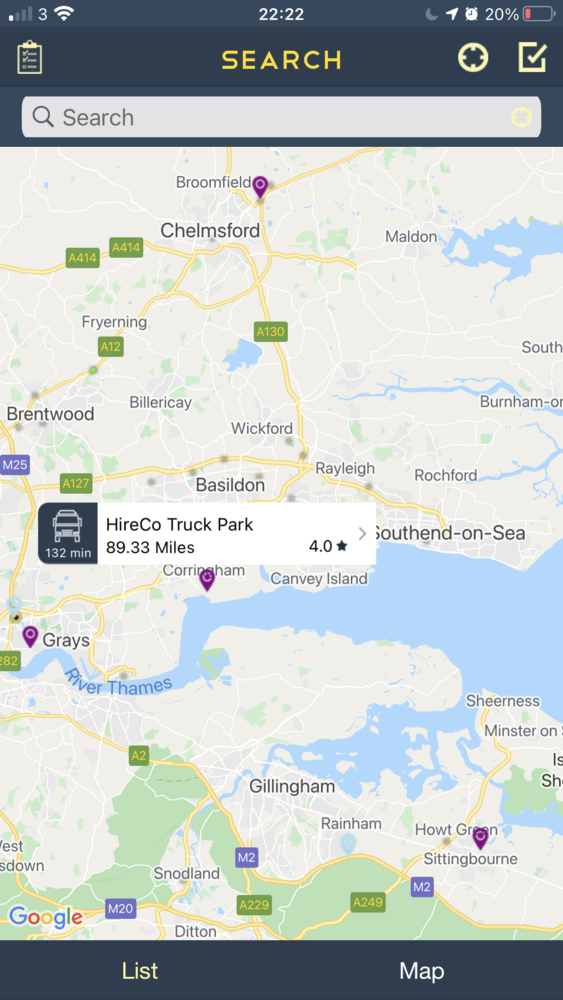Expand HireCo Truck Park details chevron
Screen dimensions: 563x1000
click(362, 534)
